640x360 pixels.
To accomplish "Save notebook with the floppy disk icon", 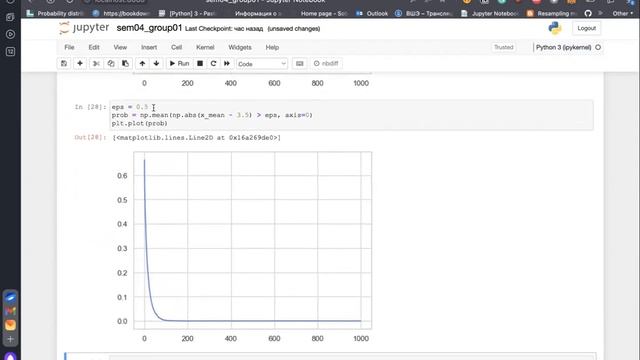I will (64, 64).
